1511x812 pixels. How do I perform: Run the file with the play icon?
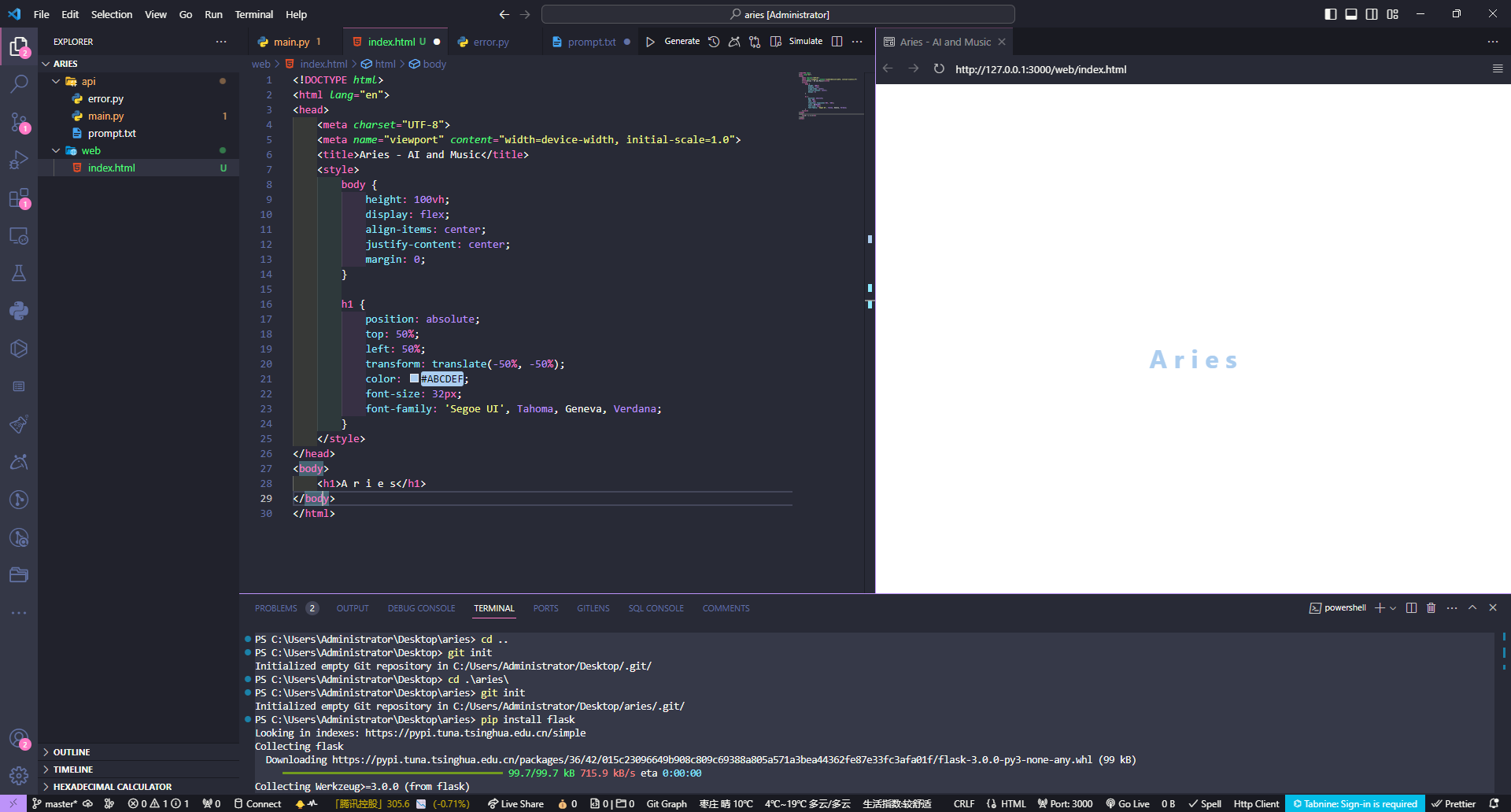click(x=650, y=42)
